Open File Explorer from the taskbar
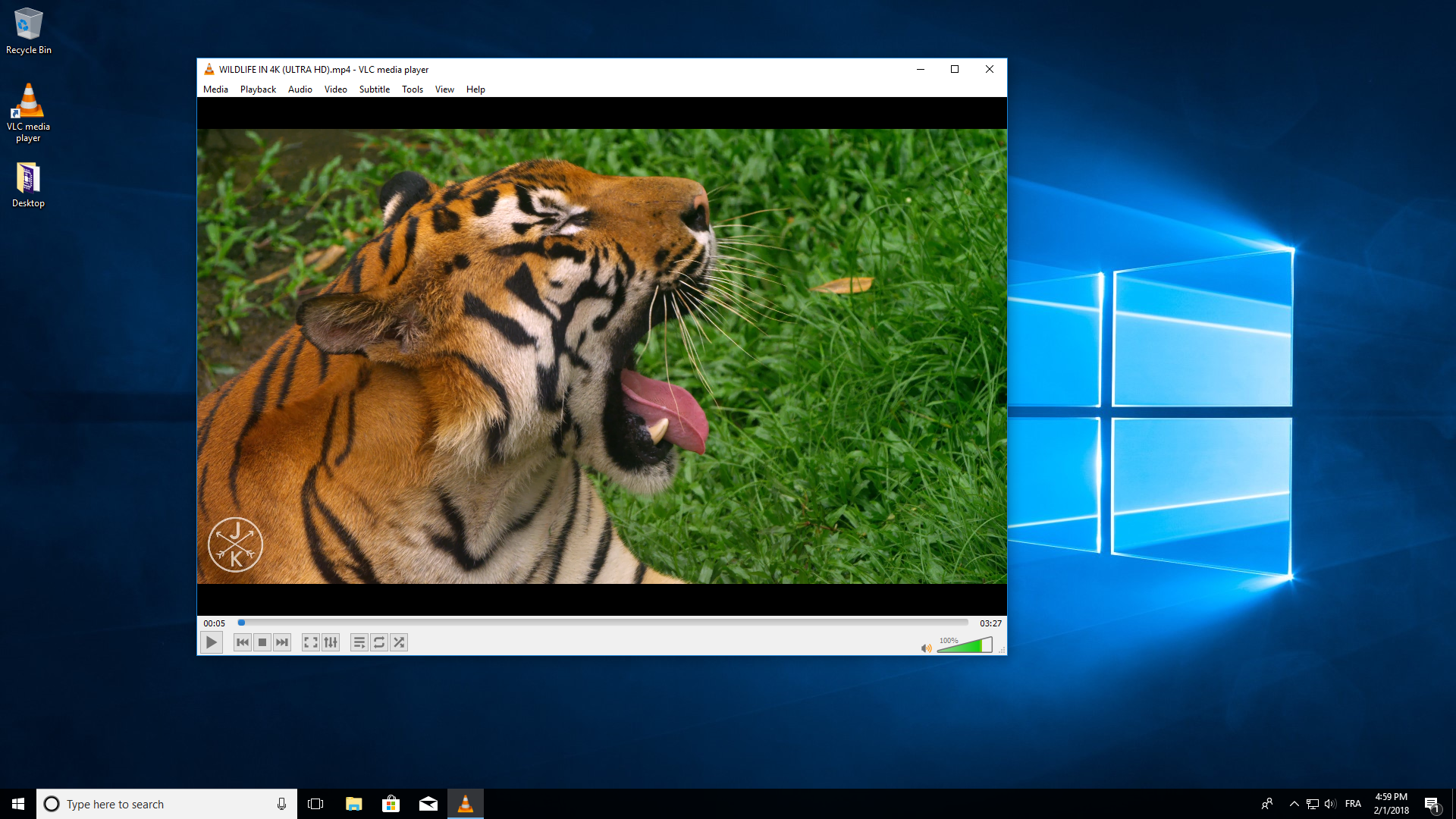This screenshot has width=1456, height=819. [x=353, y=803]
